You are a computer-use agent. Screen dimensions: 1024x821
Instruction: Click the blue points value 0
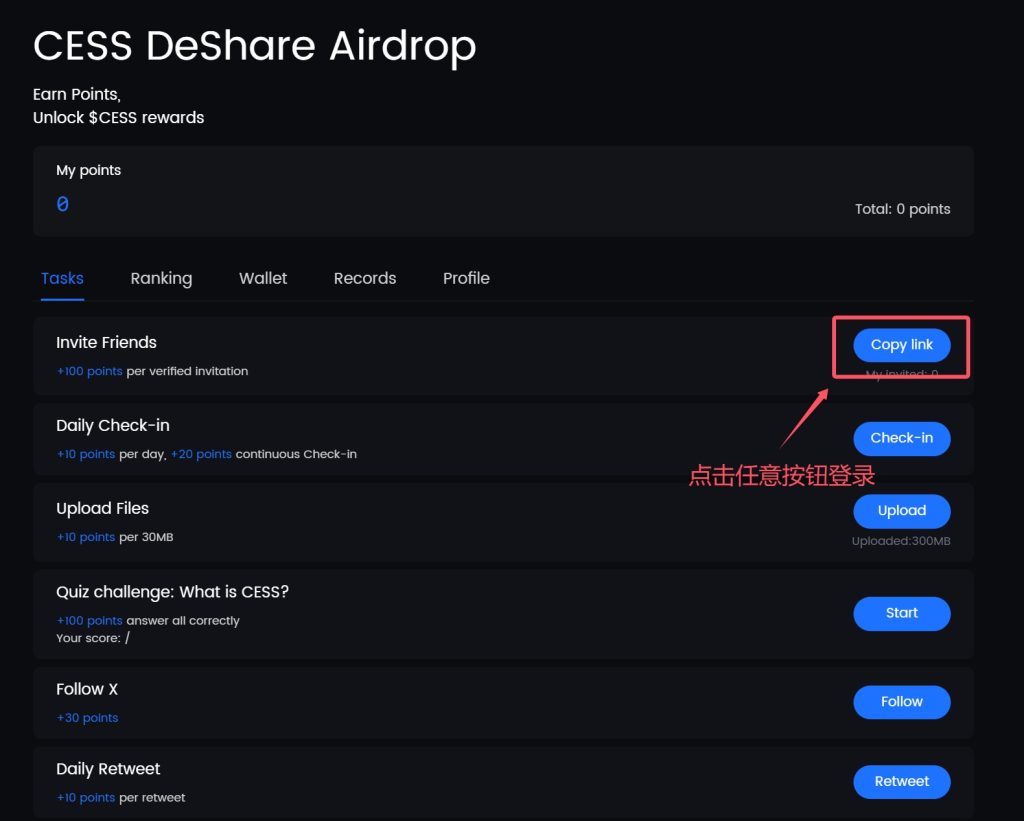(x=63, y=204)
